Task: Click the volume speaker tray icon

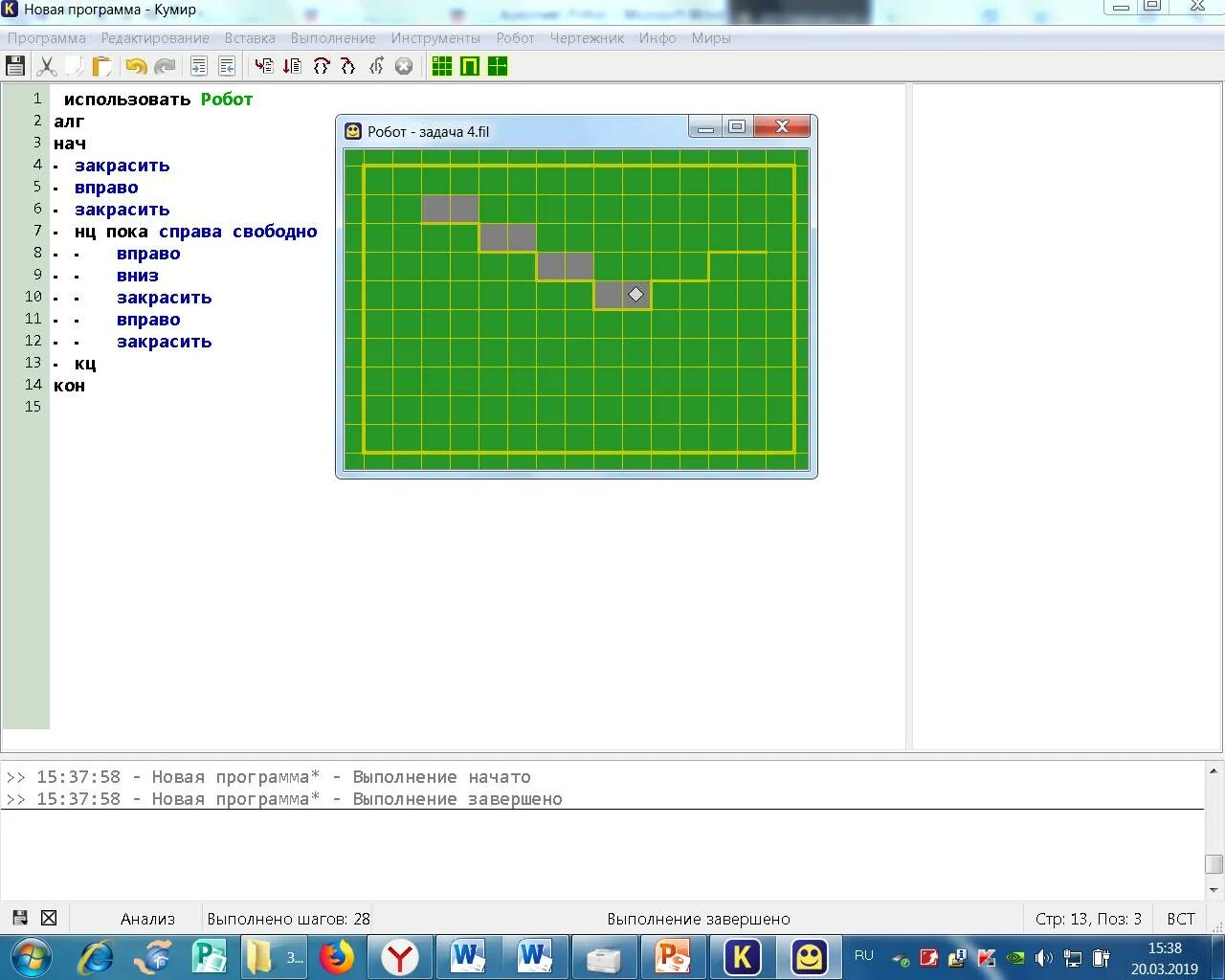Action: click(x=1044, y=957)
